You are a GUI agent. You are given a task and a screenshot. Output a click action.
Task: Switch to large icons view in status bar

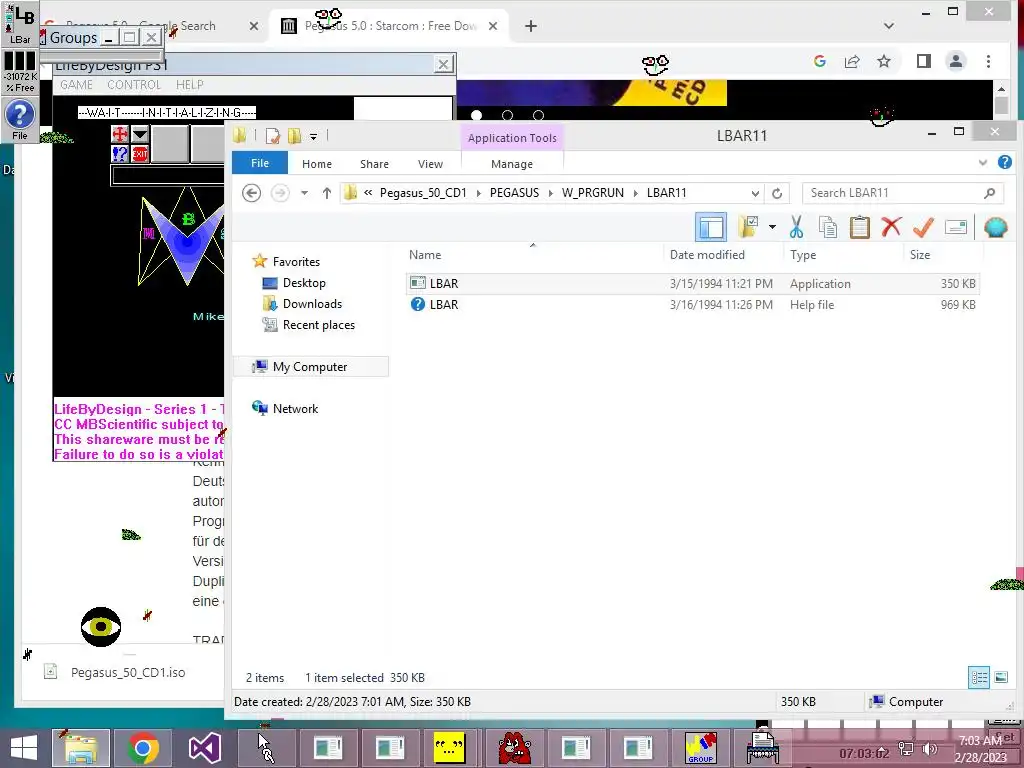click(x=1000, y=678)
